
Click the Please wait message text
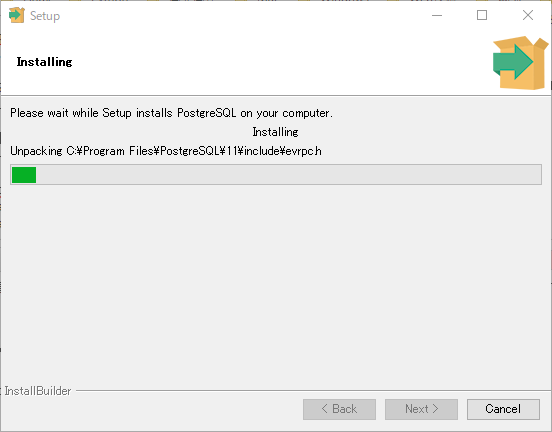(171, 113)
